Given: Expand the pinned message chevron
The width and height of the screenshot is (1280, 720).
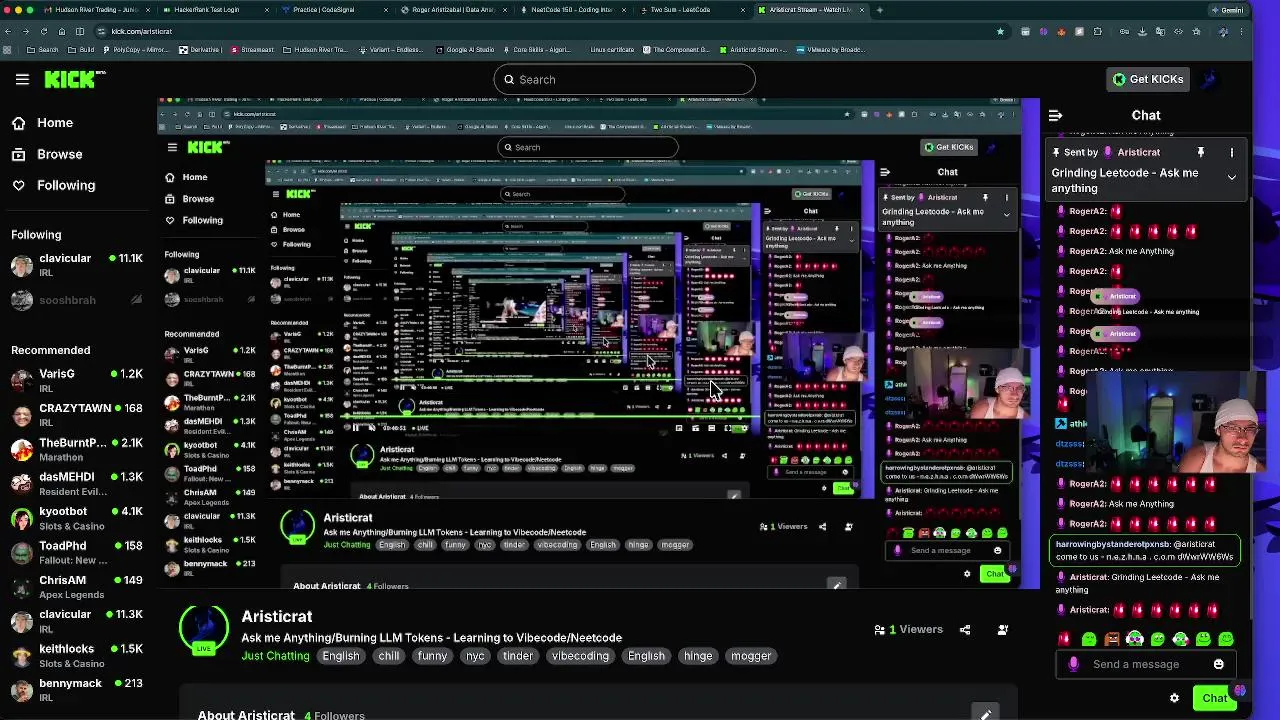Looking at the screenshot, I should pyautogui.click(x=1232, y=177).
